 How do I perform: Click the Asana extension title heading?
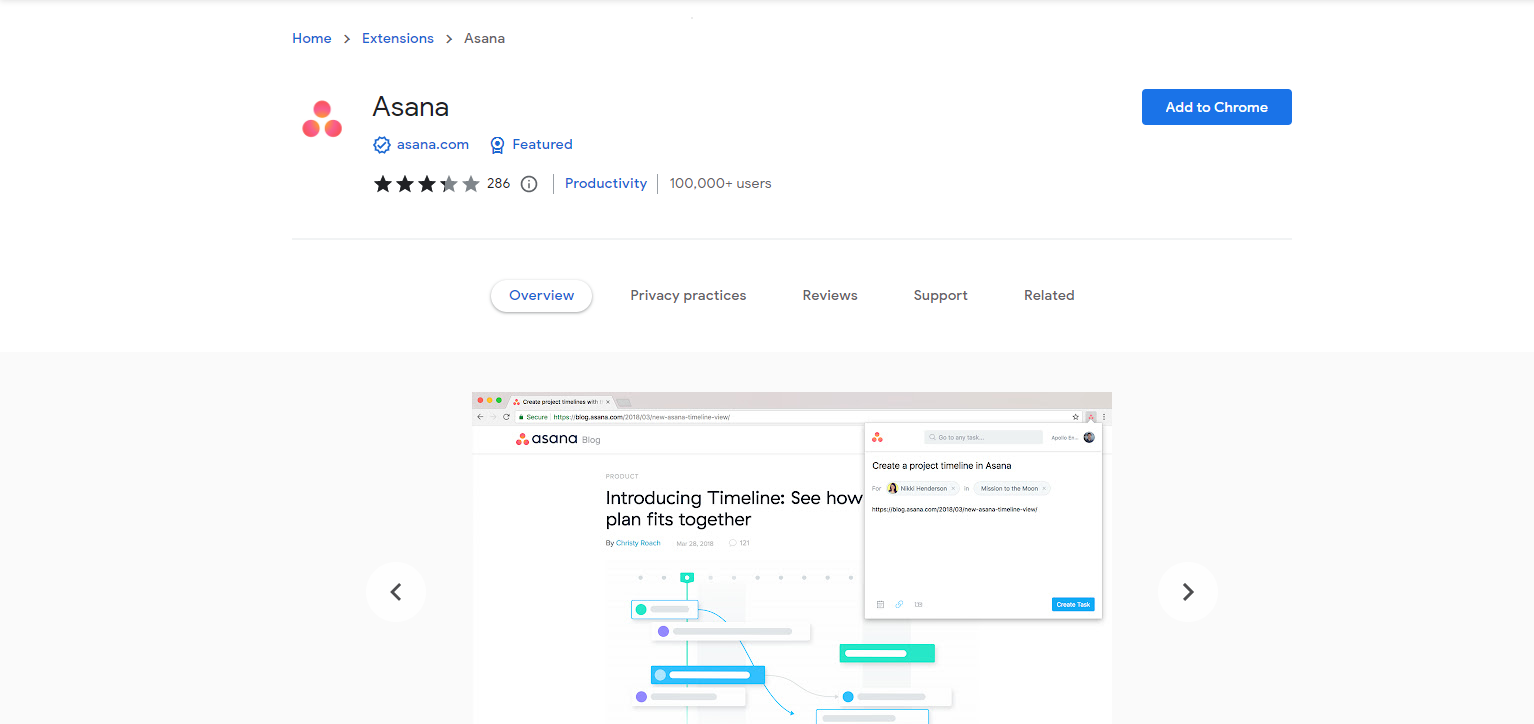point(411,107)
